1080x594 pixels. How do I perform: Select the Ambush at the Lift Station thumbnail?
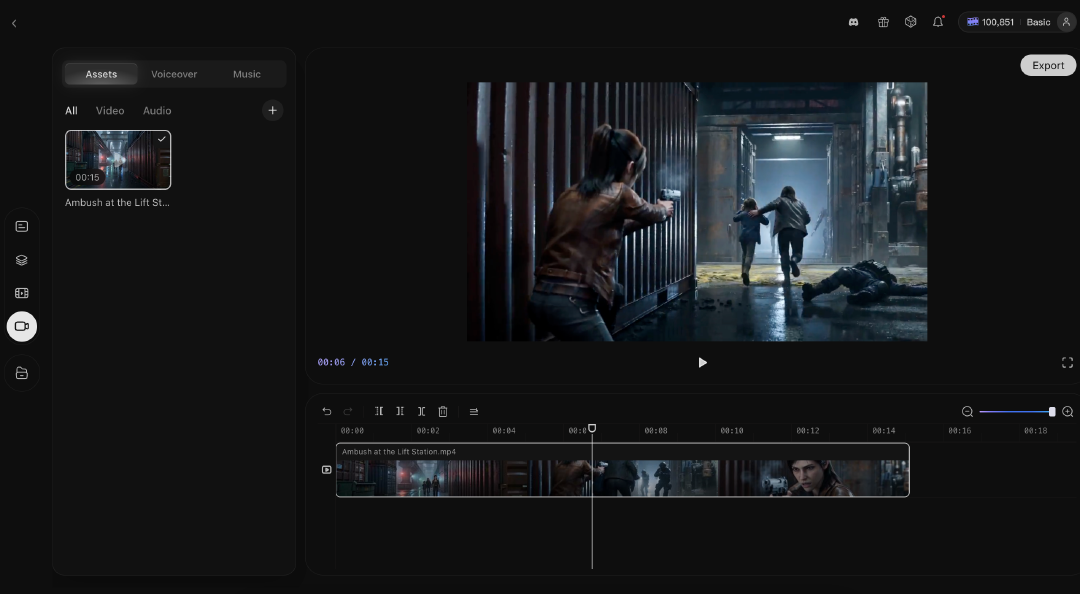coord(118,160)
